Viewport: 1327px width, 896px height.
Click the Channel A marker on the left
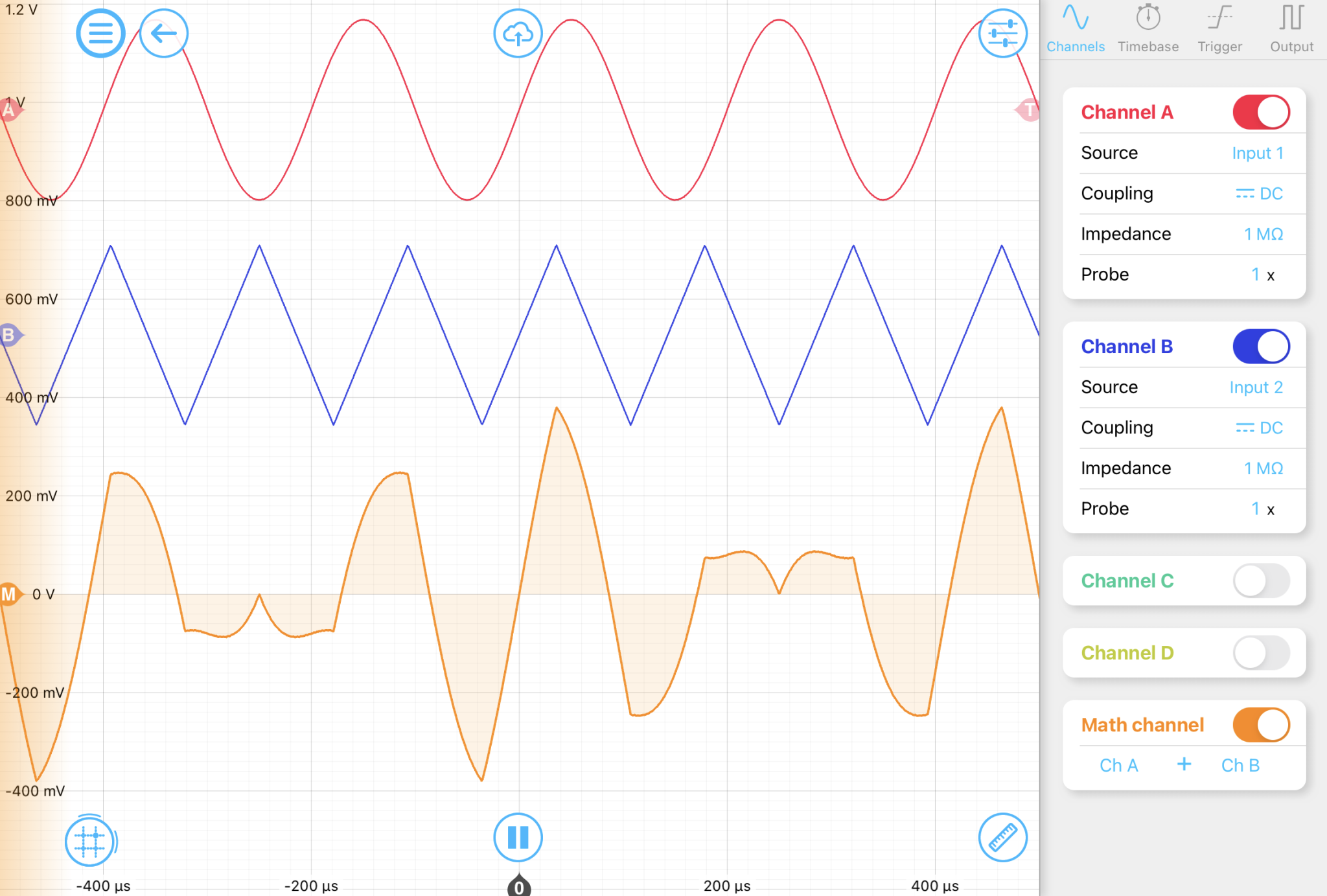coord(9,110)
